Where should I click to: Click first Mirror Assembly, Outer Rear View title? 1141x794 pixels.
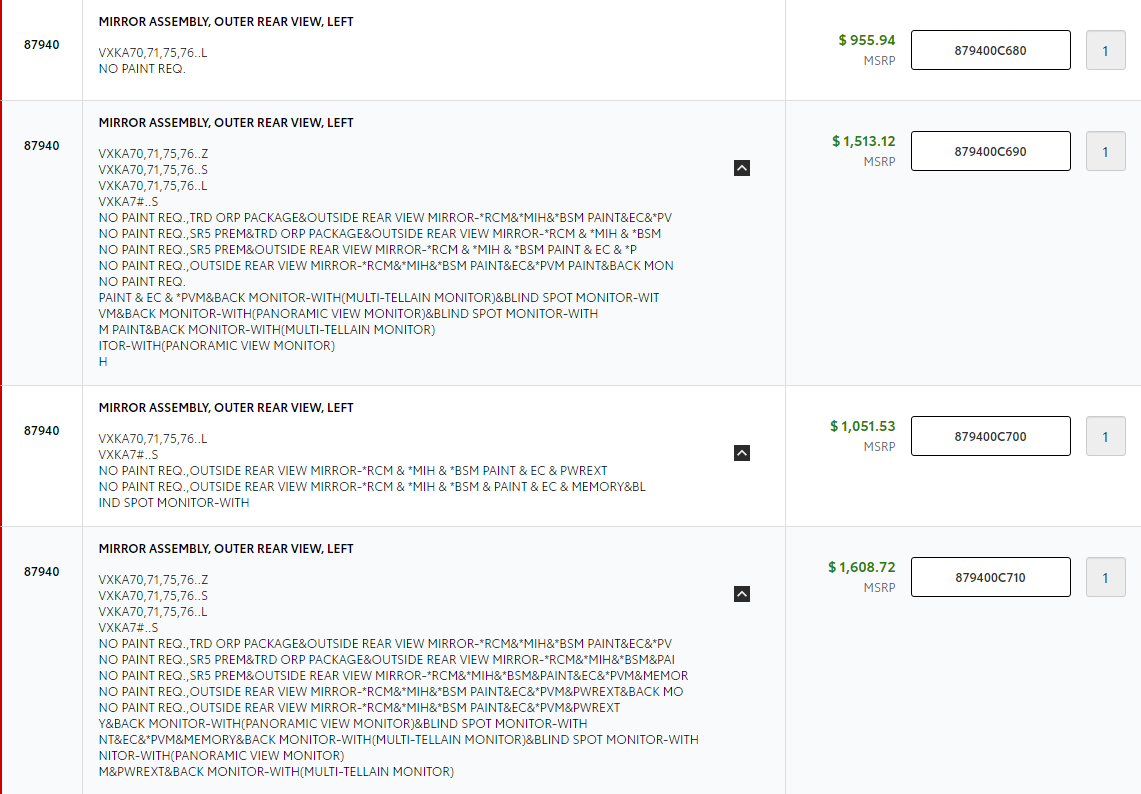pyautogui.click(x=226, y=22)
